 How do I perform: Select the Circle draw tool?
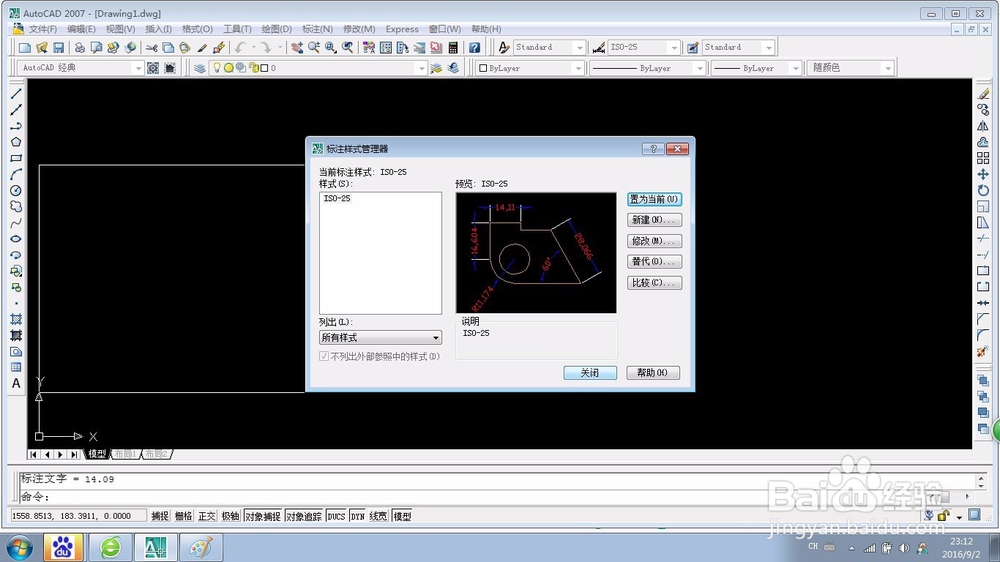16,190
